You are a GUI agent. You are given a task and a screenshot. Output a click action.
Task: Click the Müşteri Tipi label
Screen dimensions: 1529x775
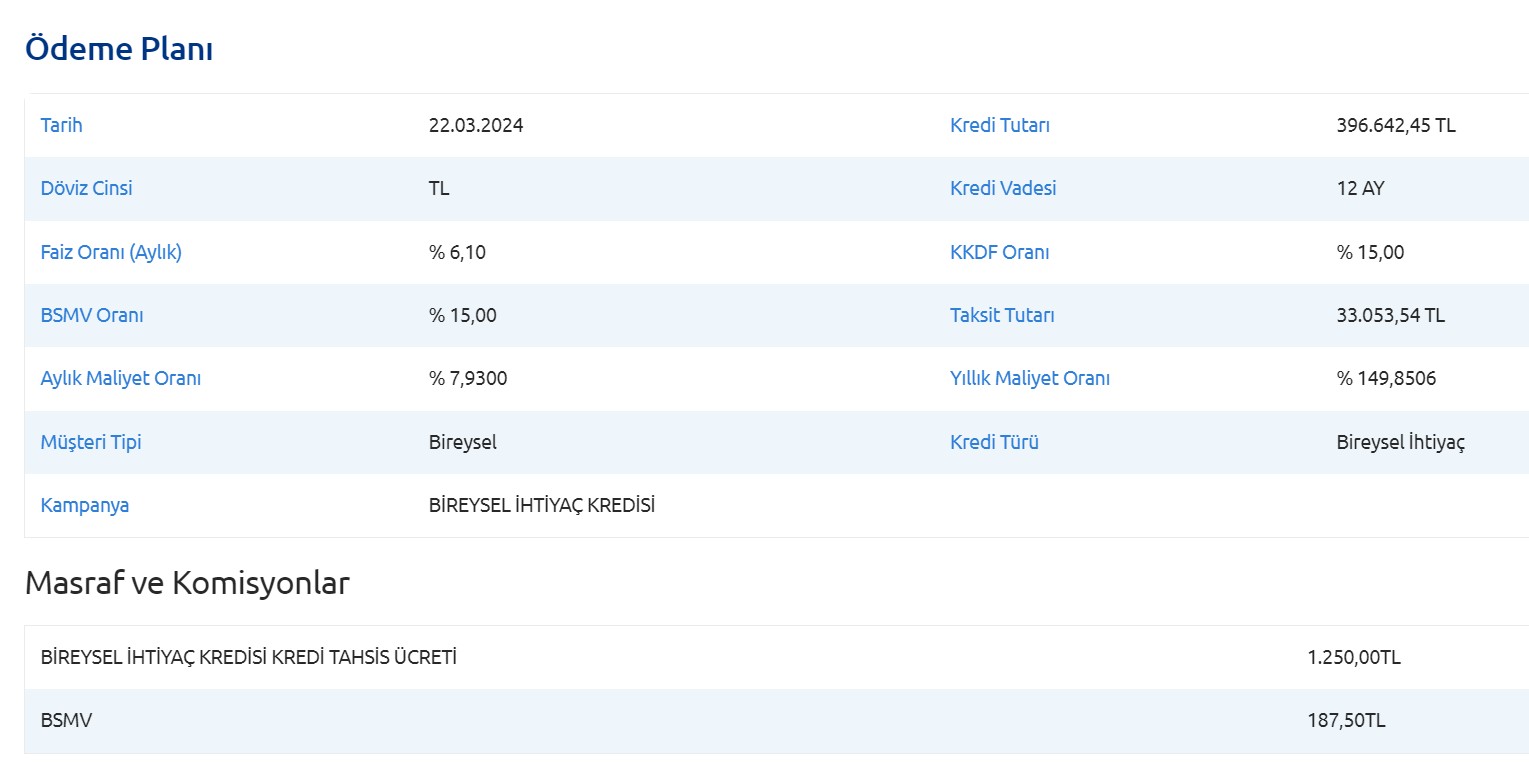(x=90, y=442)
